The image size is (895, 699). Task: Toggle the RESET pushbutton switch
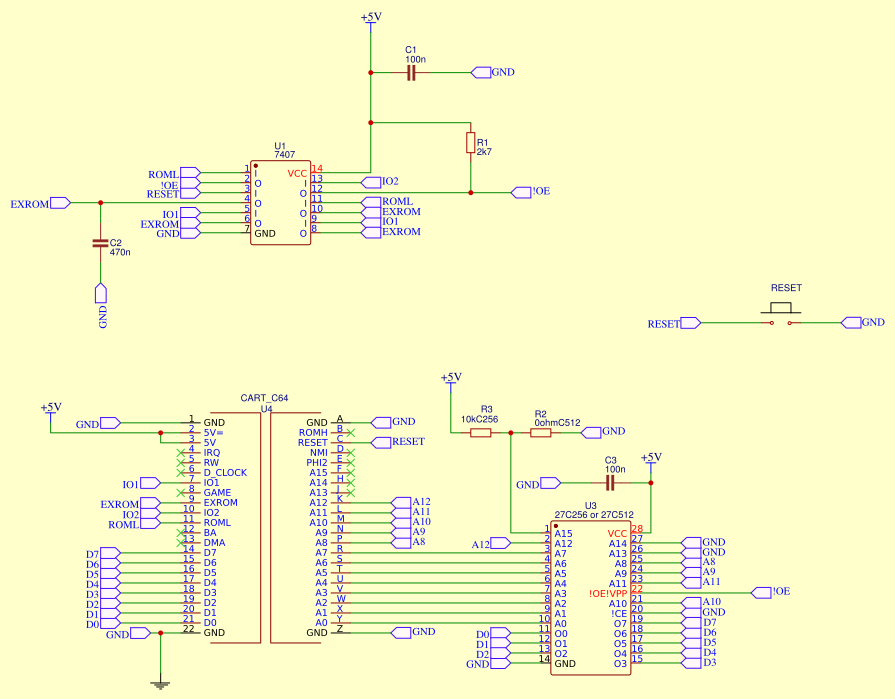782,308
